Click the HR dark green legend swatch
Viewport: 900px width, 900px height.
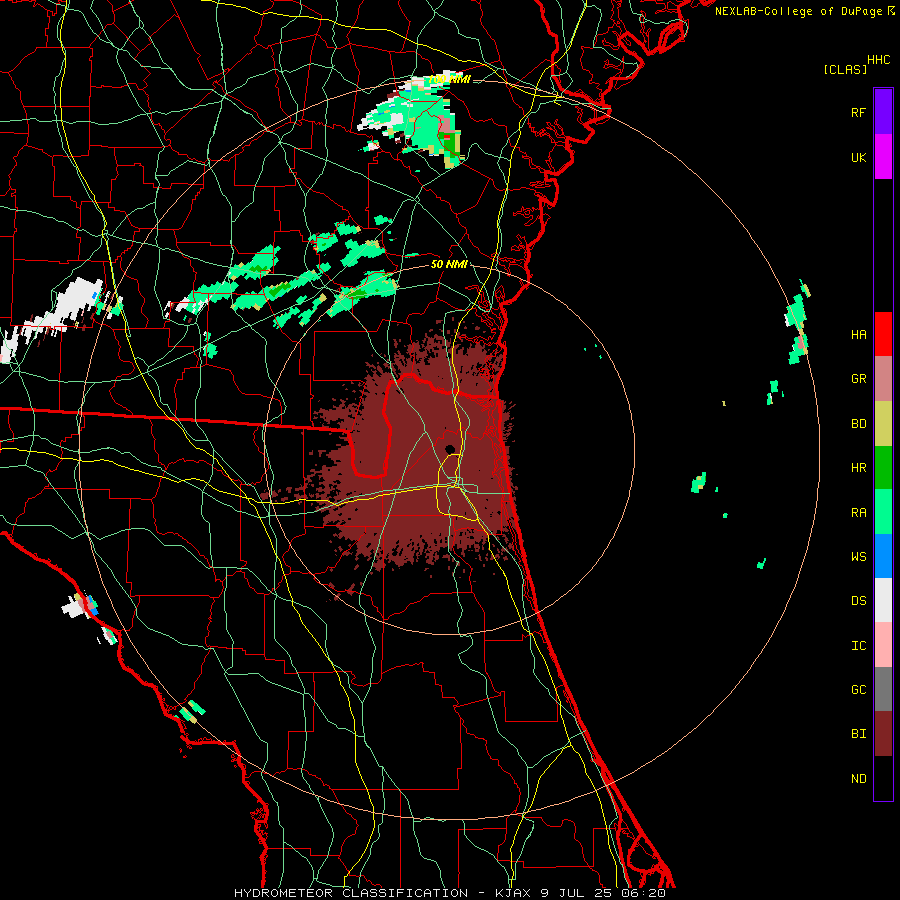pyautogui.click(x=883, y=468)
